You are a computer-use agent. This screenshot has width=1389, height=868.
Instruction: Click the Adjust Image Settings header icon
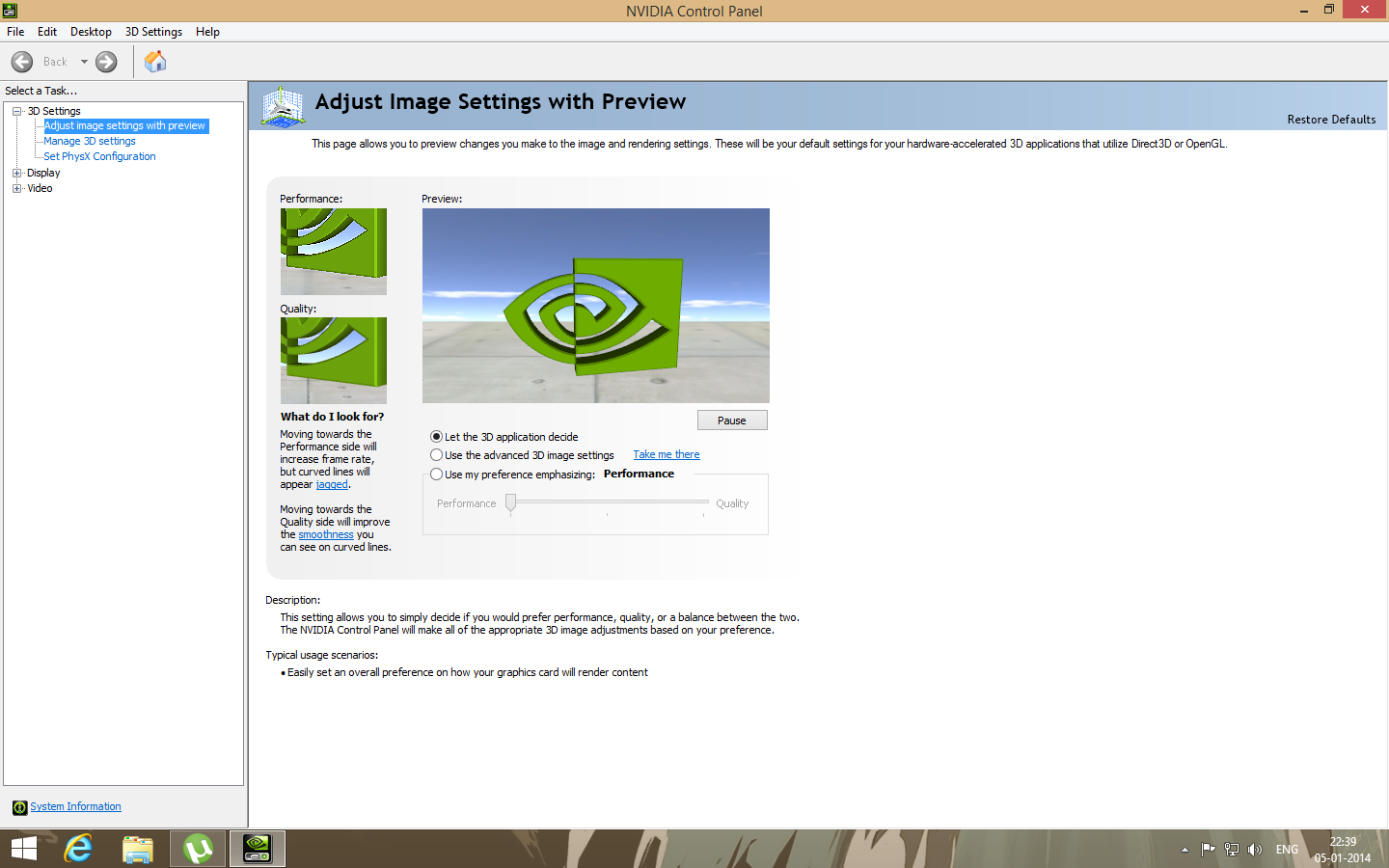click(x=283, y=106)
